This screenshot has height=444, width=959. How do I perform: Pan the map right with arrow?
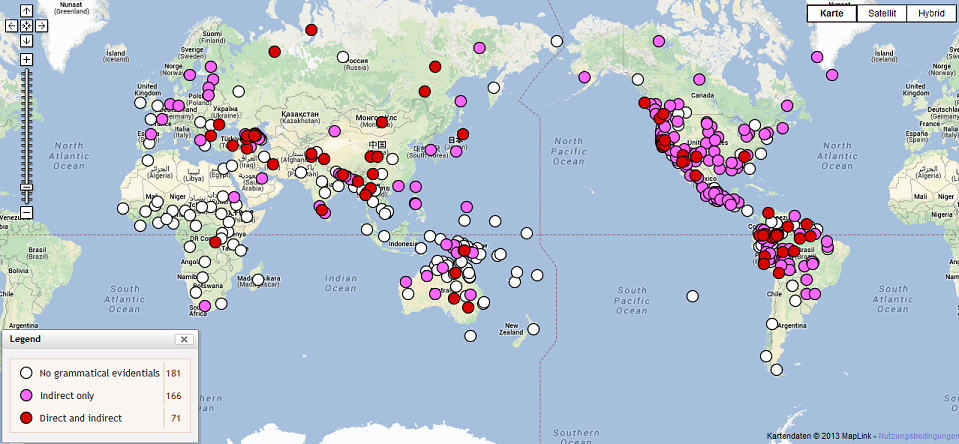(40, 25)
